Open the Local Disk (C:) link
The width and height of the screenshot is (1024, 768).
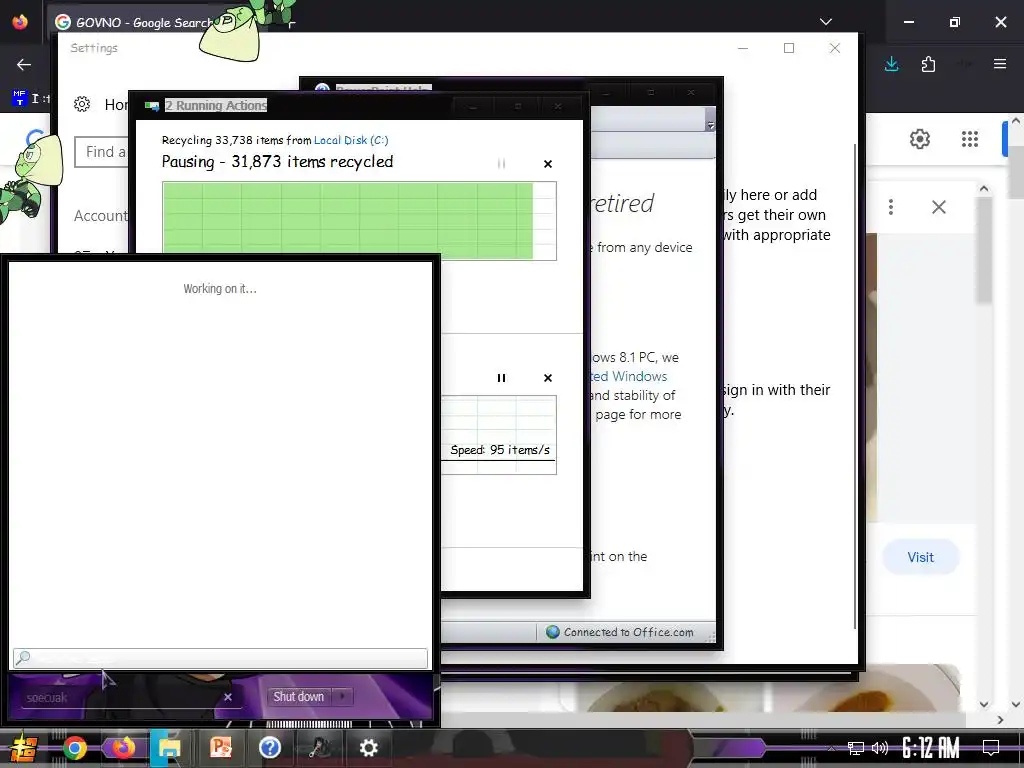click(x=351, y=140)
